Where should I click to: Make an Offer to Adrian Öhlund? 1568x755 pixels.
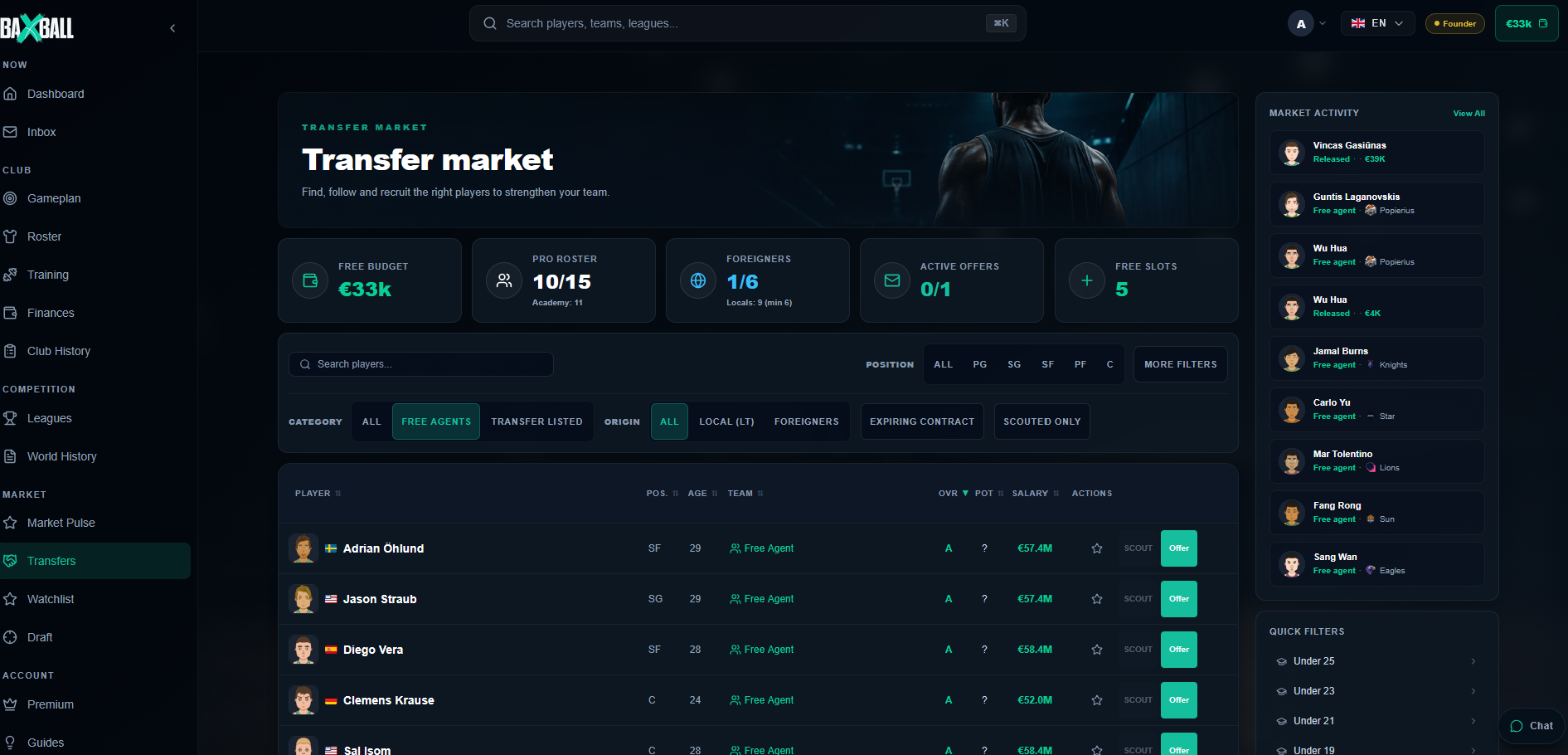[1178, 548]
